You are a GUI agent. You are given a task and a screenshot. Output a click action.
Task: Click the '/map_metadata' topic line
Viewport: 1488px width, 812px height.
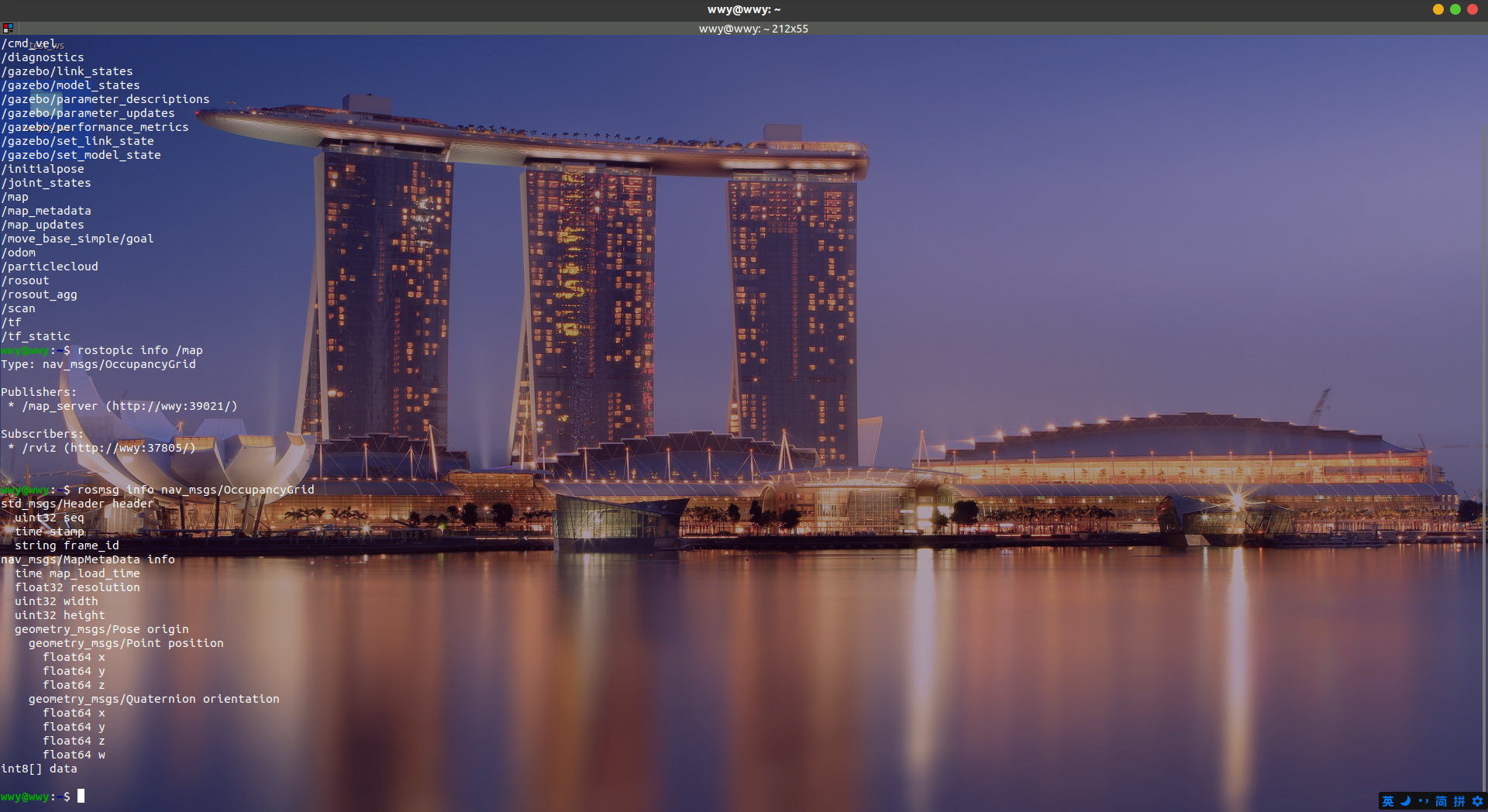pyautogui.click(x=46, y=211)
